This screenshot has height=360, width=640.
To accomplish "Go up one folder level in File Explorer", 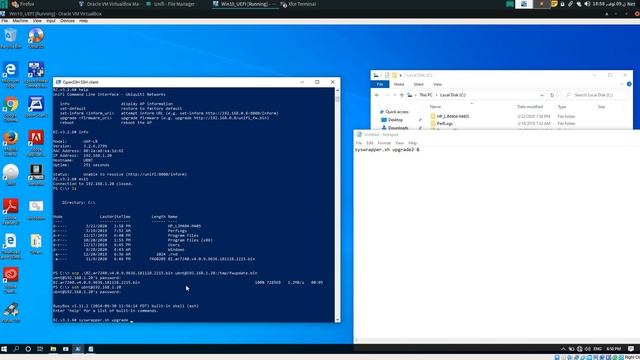I will click(402, 95).
